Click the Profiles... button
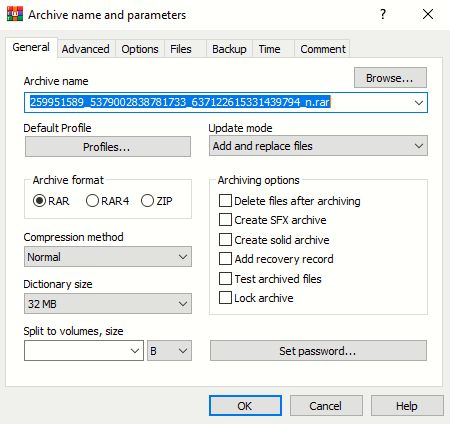The image size is (450, 424). [x=108, y=146]
